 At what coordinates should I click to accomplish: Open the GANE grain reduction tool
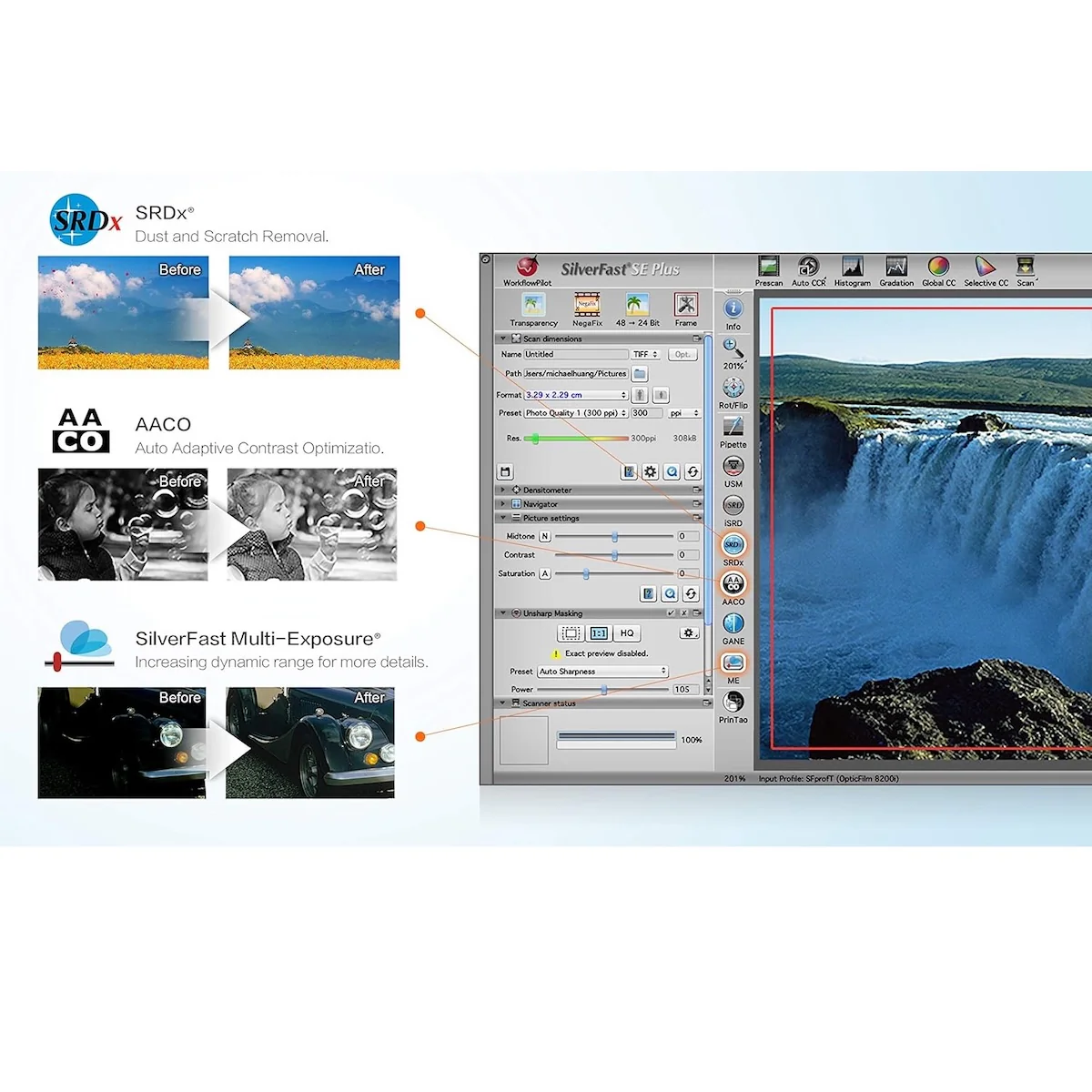[733, 622]
